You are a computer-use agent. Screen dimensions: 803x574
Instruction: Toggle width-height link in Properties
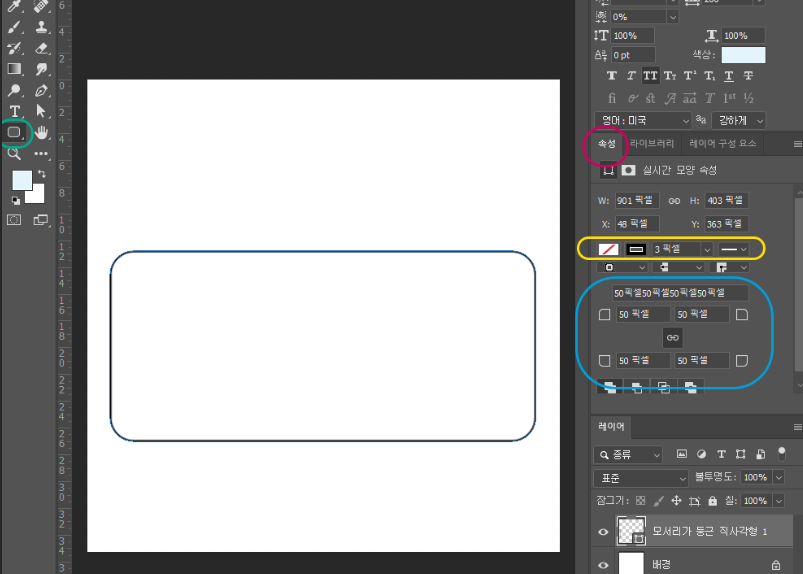pyautogui.click(x=674, y=201)
